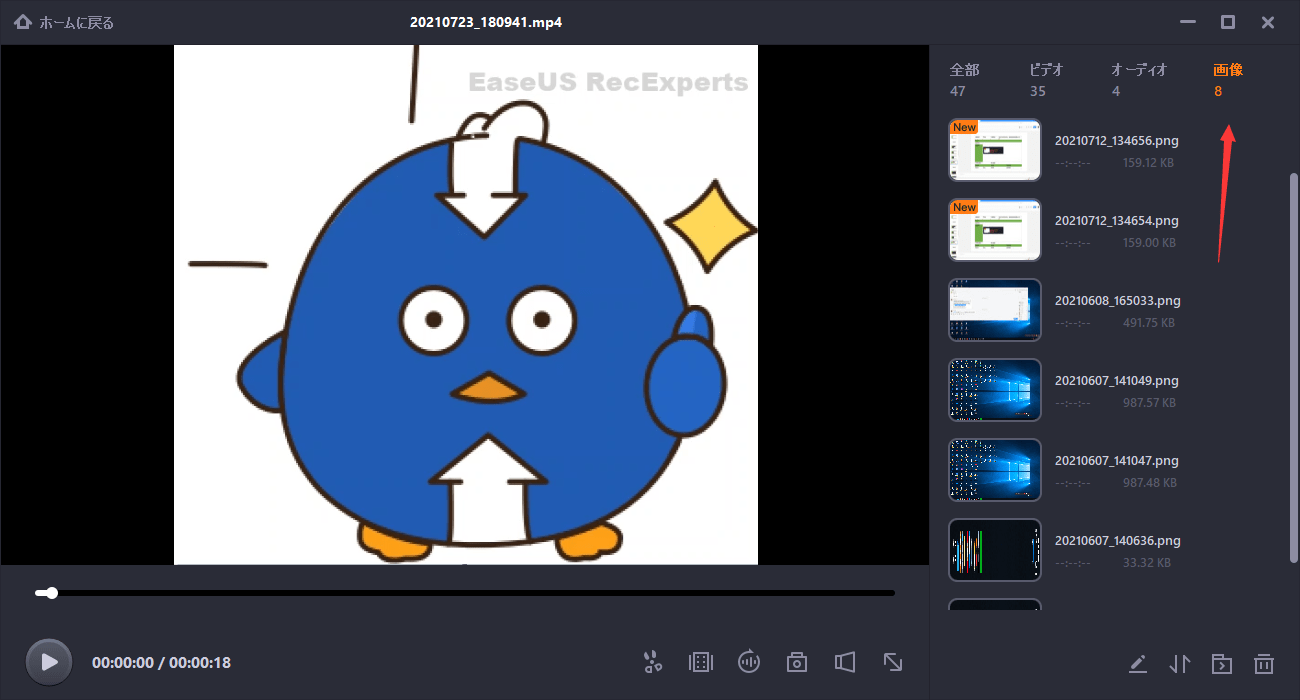The height and width of the screenshot is (700, 1300).
Task: Sort the file list with up-down arrows
Action: tap(1180, 663)
